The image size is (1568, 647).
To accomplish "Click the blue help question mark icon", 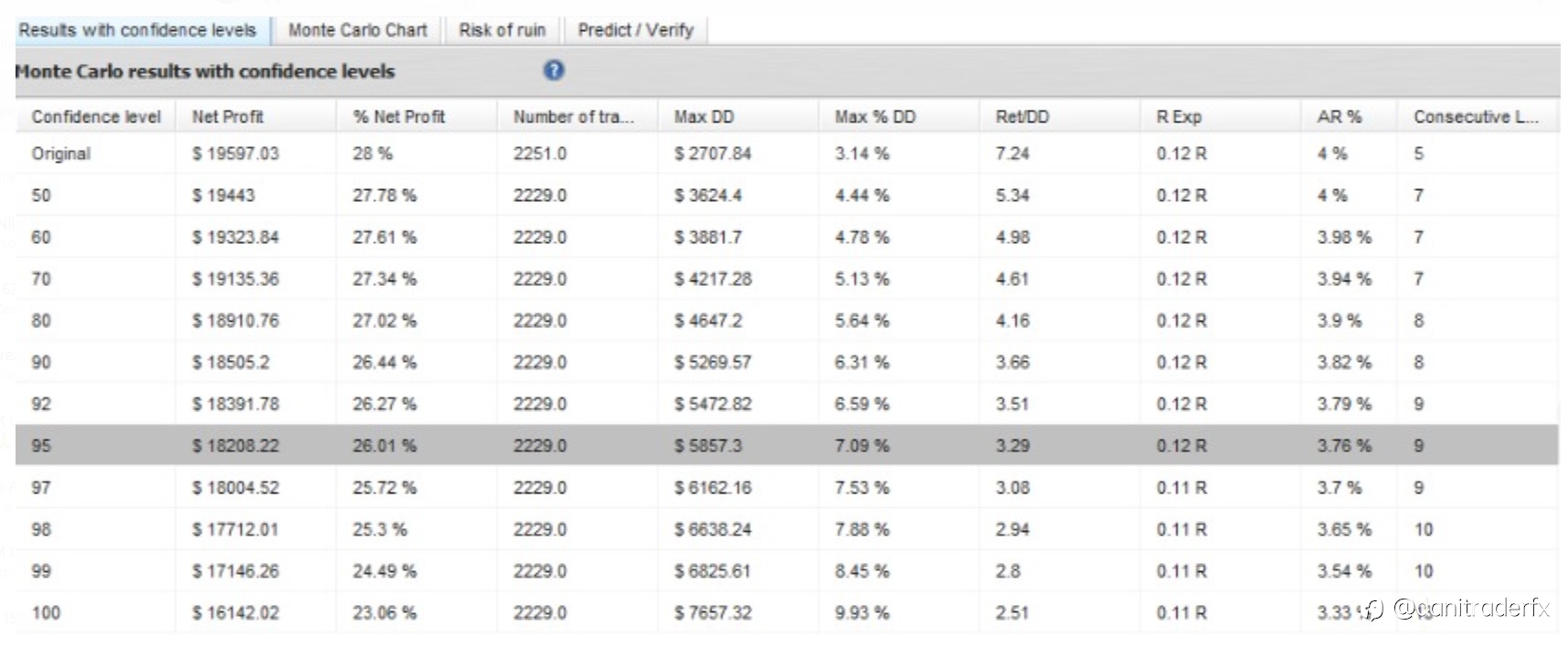I will (x=554, y=70).
